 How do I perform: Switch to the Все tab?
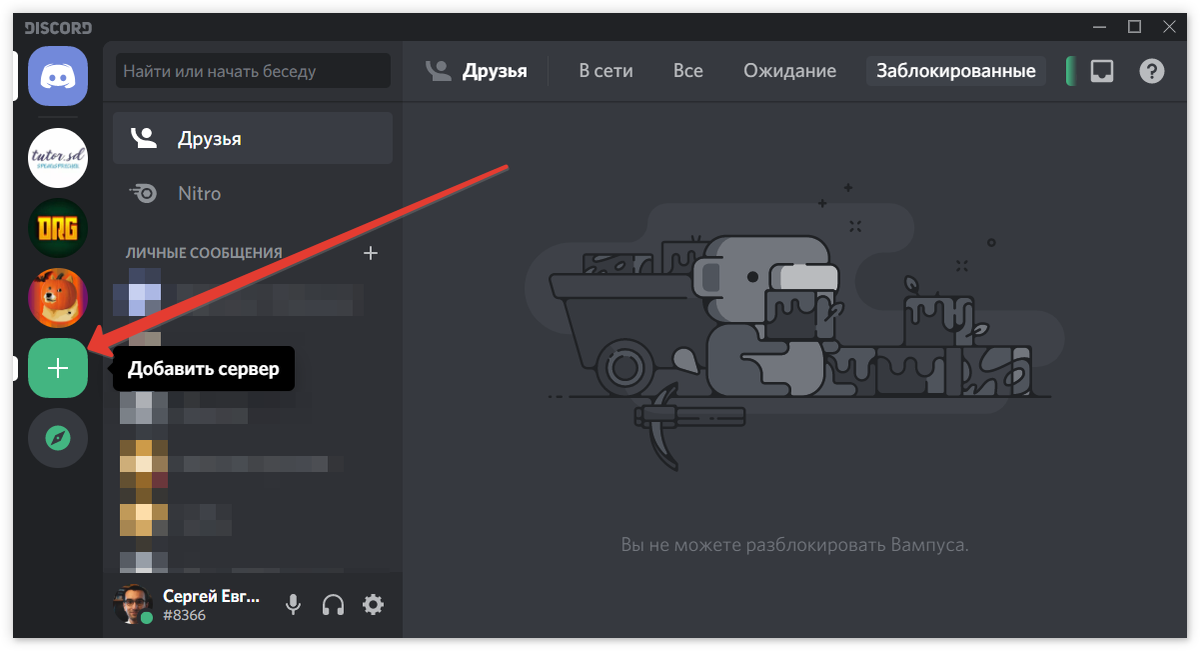[688, 71]
